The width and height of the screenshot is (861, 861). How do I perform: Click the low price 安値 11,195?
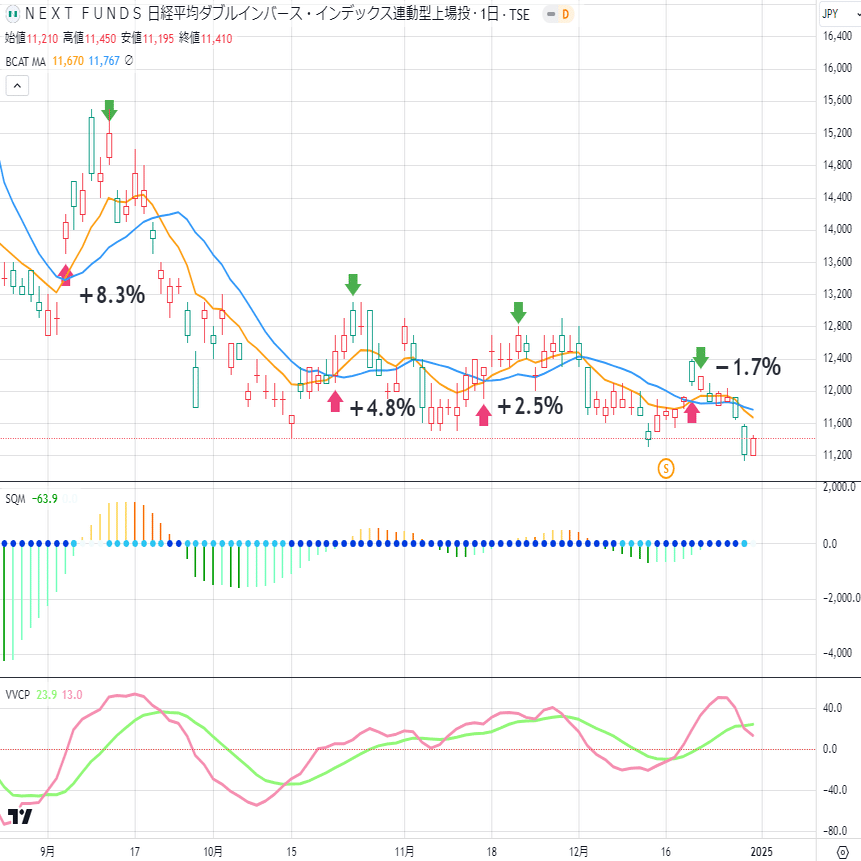pyautogui.click(x=147, y=38)
